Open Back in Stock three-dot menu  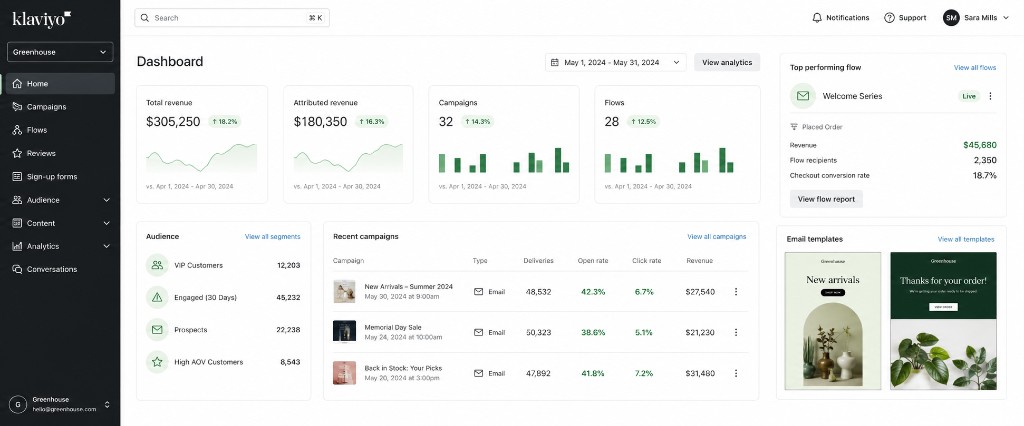[736, 373]
